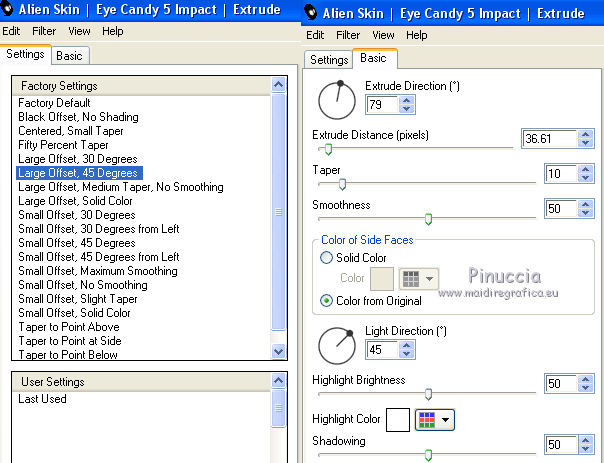Select the Color from Original radio button

tap(326, 300)
